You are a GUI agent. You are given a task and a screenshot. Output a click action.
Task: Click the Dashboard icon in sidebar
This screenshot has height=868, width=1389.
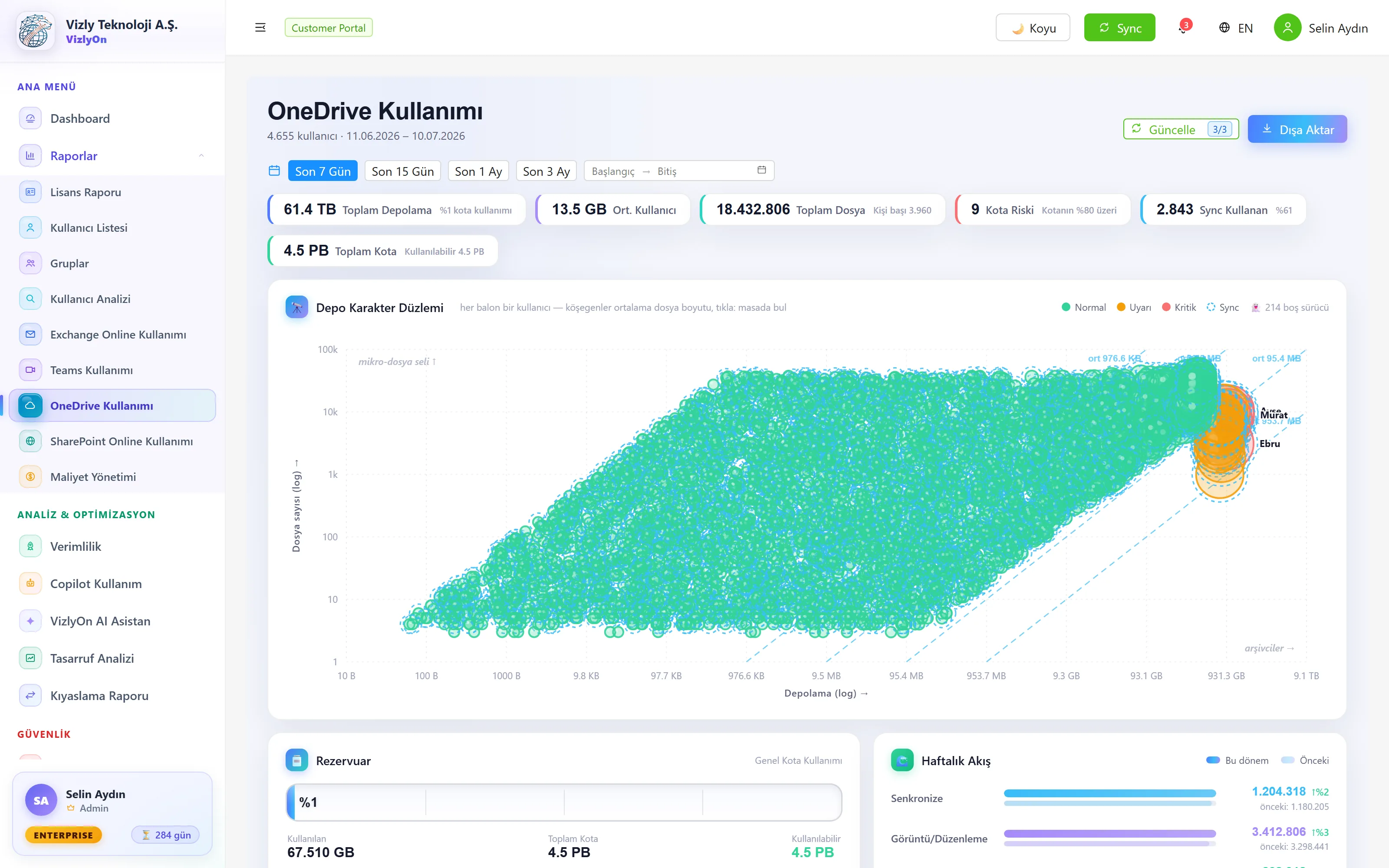tap(30, 118)
